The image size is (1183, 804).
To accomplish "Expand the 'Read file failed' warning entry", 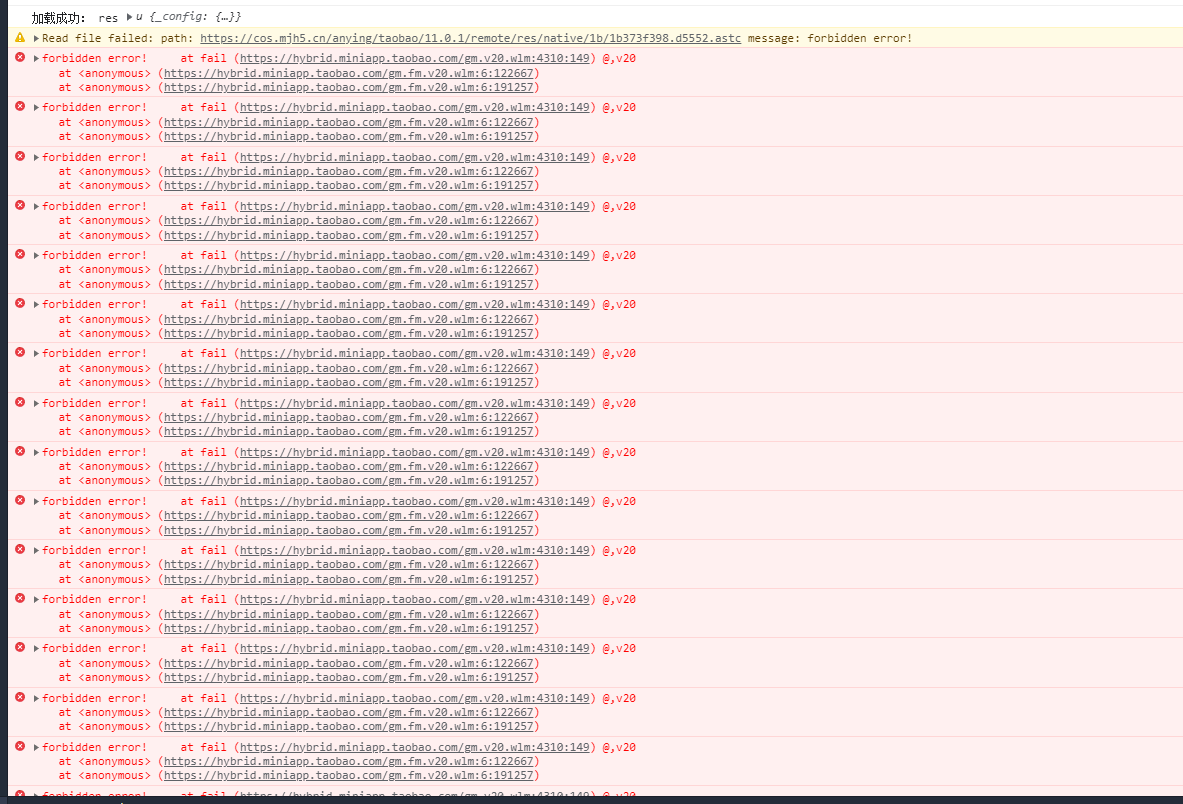I will tap(36, 38).
